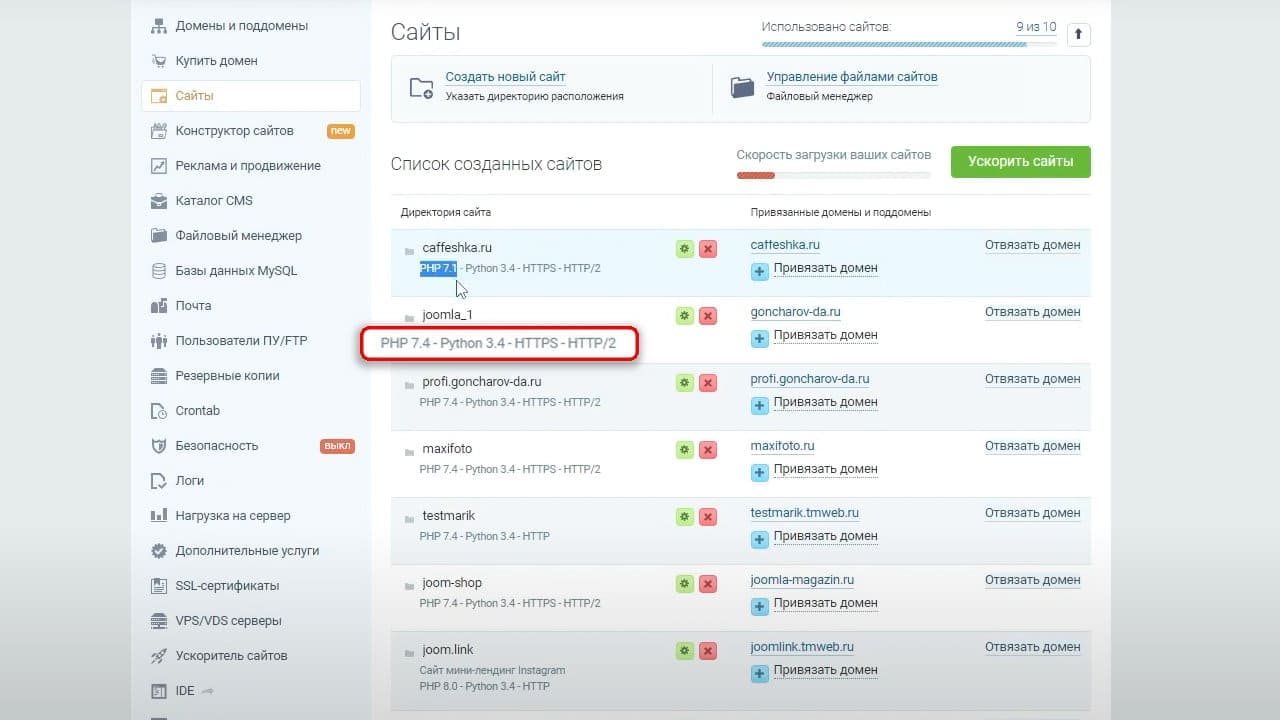Viewport: 1280px width, 720px height.
Task: Click folder icon next to caffeshka.ru directory
Action: tap(409, 251)
